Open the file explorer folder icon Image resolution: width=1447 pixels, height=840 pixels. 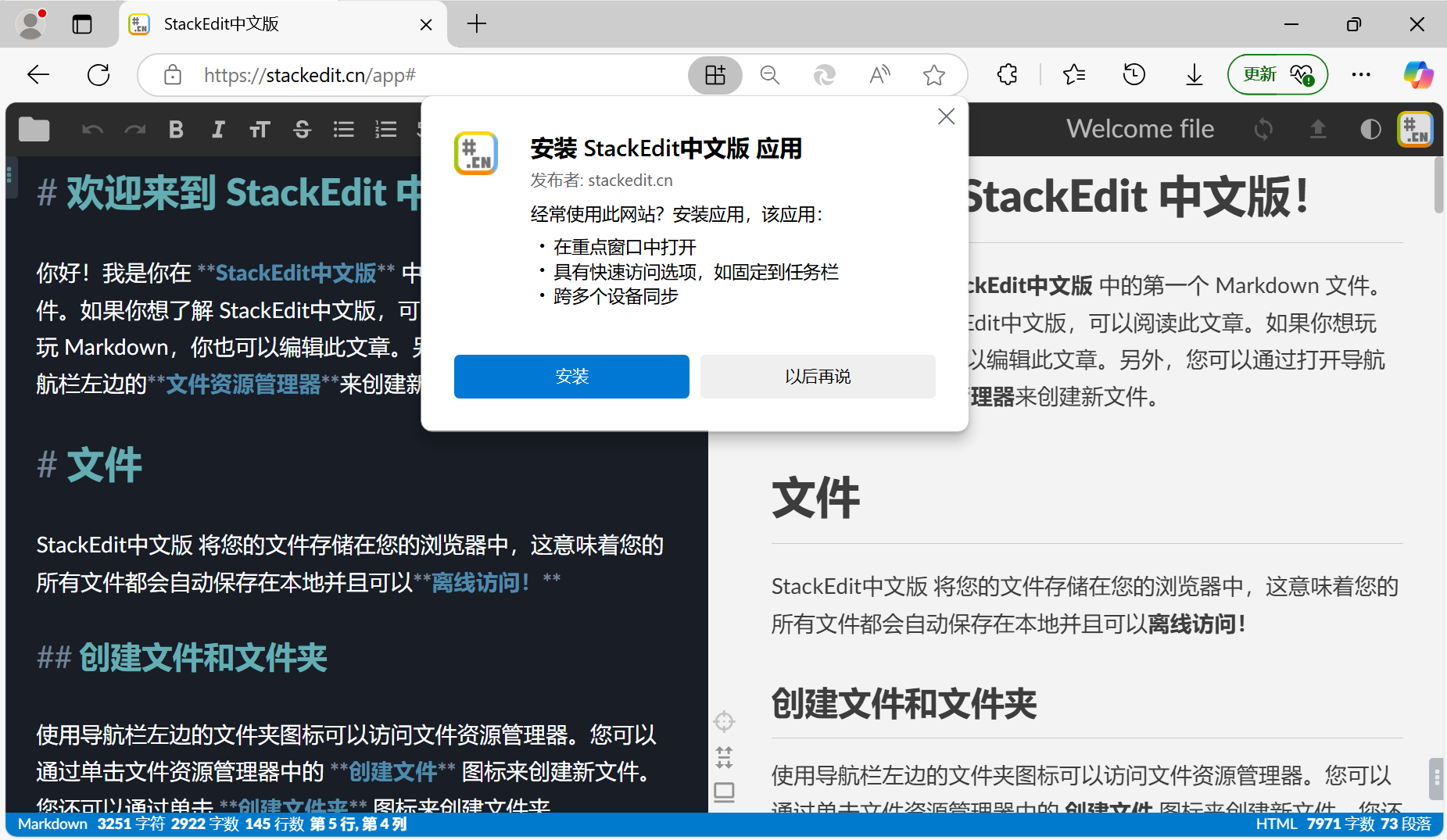click(33, 129)
